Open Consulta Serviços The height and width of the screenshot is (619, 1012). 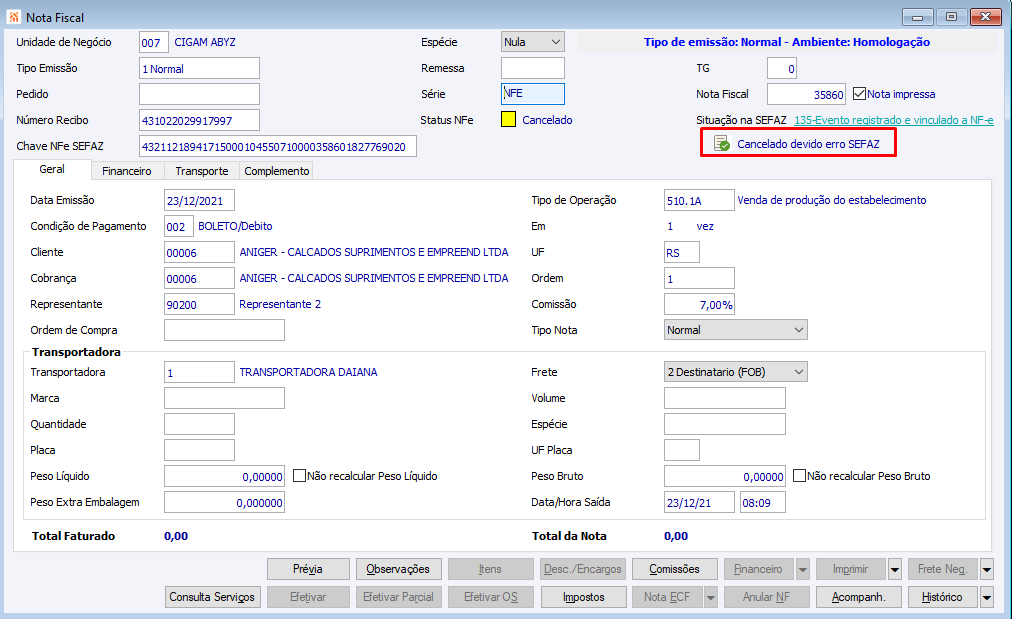(x=212, y=597)
